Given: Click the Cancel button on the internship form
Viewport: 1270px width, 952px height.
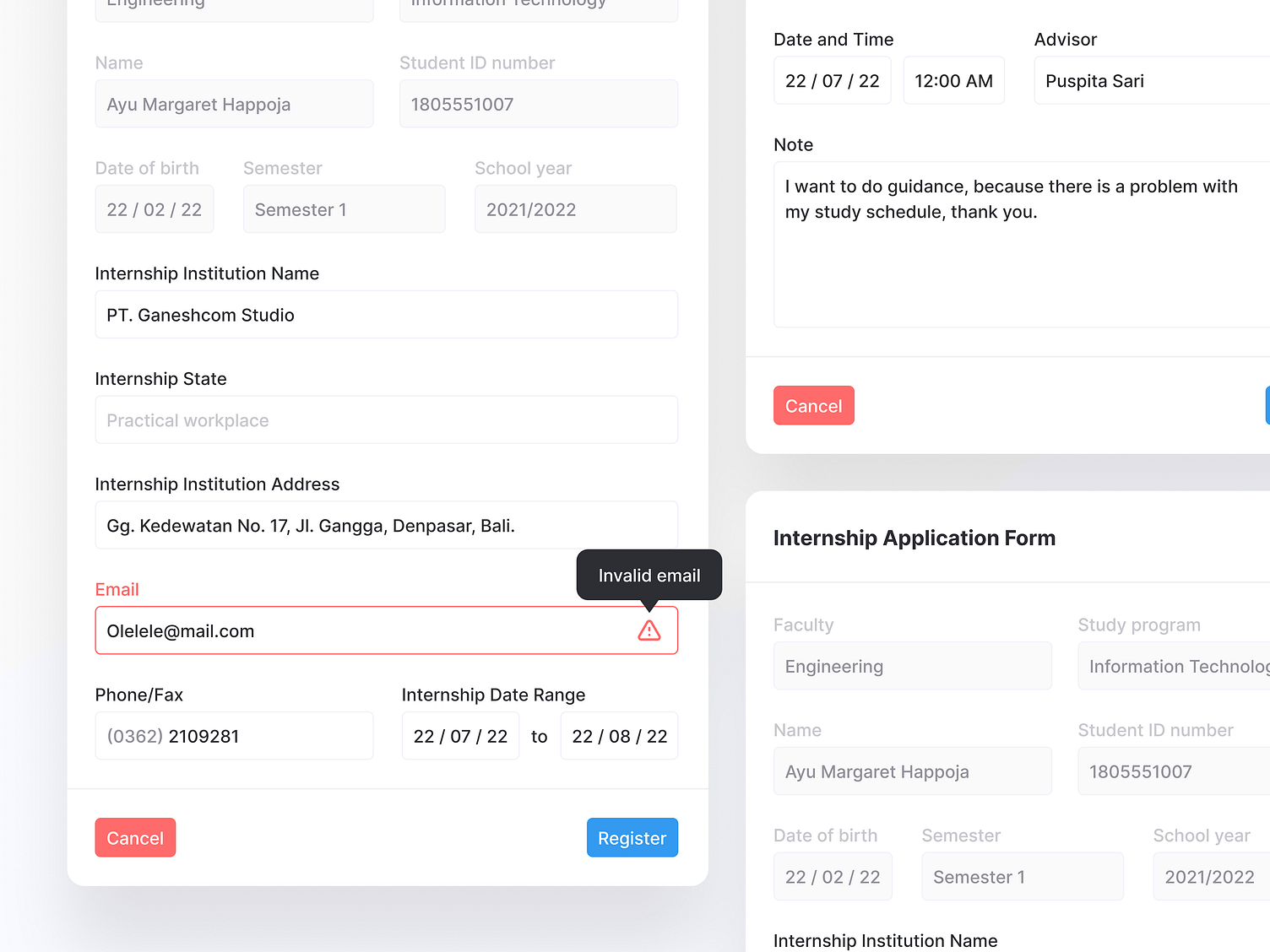Looking at the screenshot, I should (135, 837).
